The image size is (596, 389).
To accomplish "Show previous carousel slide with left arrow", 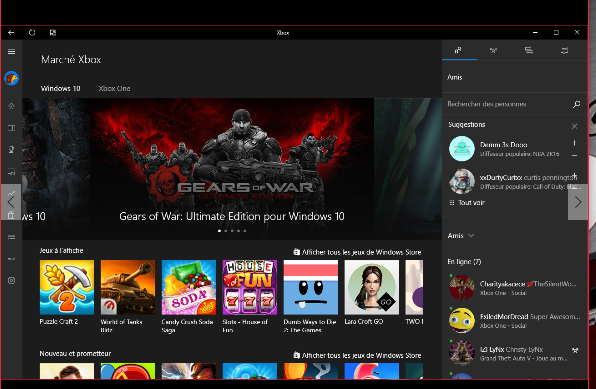I will [x=11, y=202].
